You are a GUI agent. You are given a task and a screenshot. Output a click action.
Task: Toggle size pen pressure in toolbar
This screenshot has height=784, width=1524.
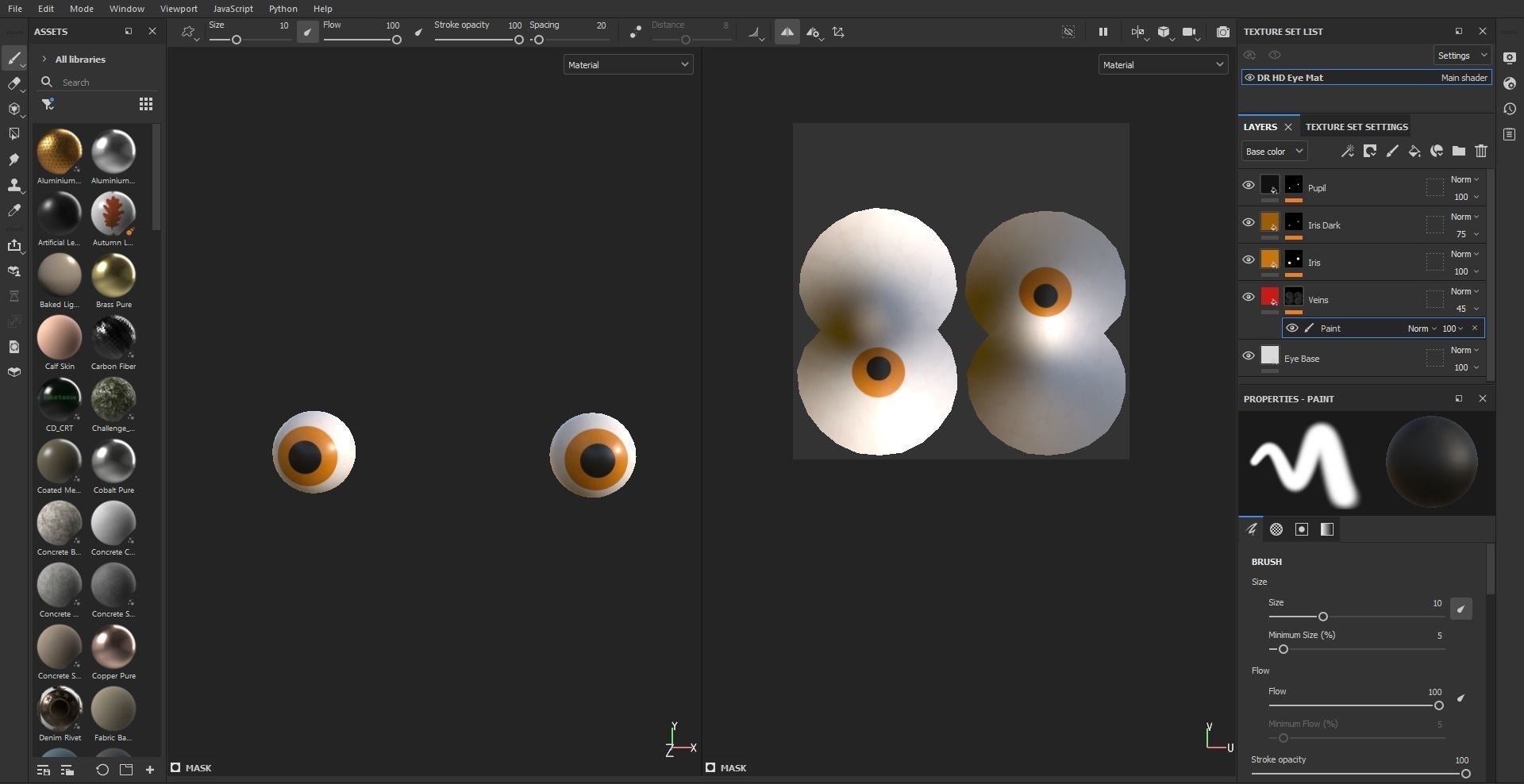[307, 33]
